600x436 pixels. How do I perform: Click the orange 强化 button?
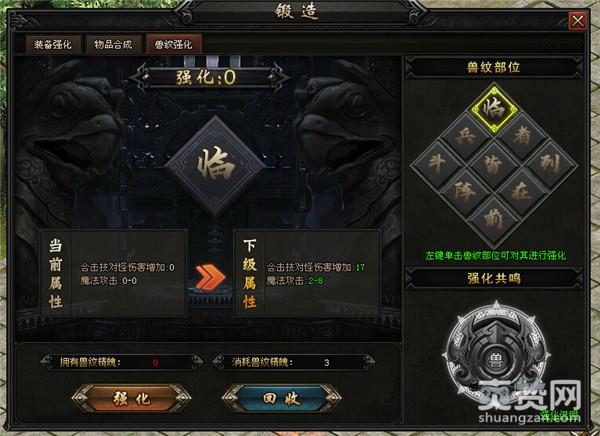click(x=132, y=398)
